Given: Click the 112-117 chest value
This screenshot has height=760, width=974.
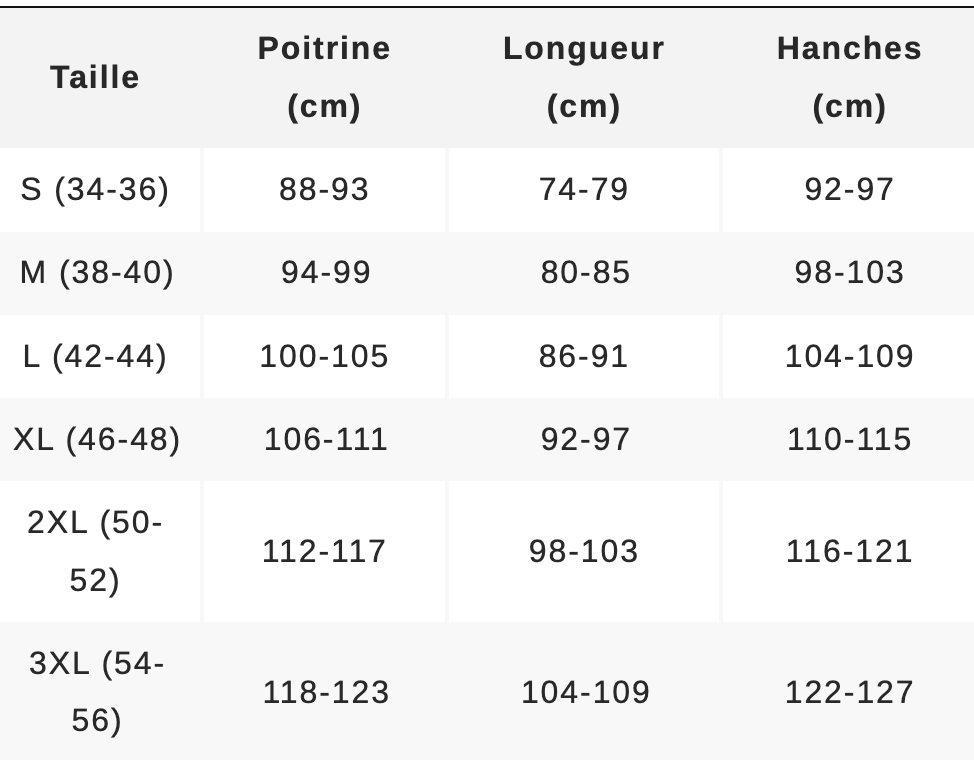Looking at the screenshot, I should 324,552.
